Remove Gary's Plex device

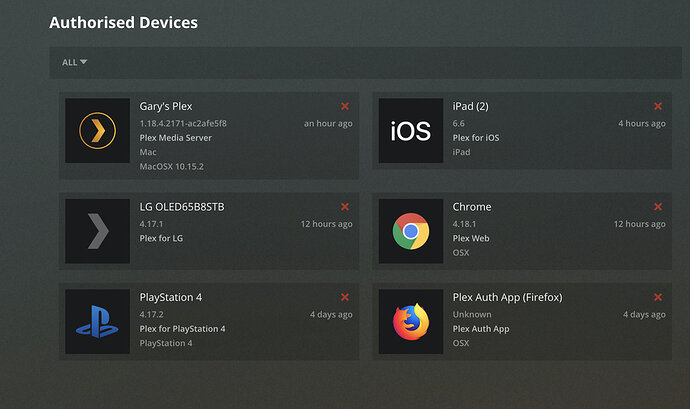click(x=345, y=106)
